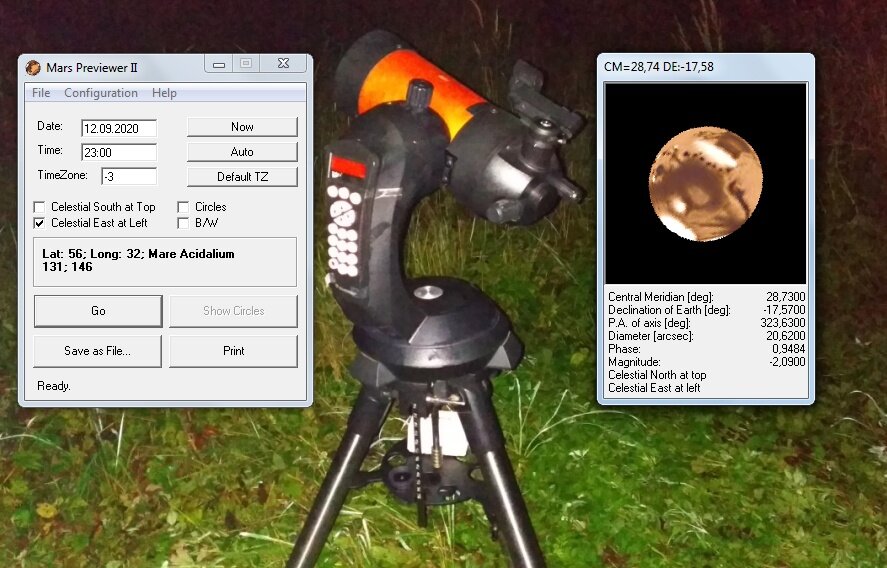887x568 pixels.
Task: Click the TimeZone input field
Action: coord(129,176)
